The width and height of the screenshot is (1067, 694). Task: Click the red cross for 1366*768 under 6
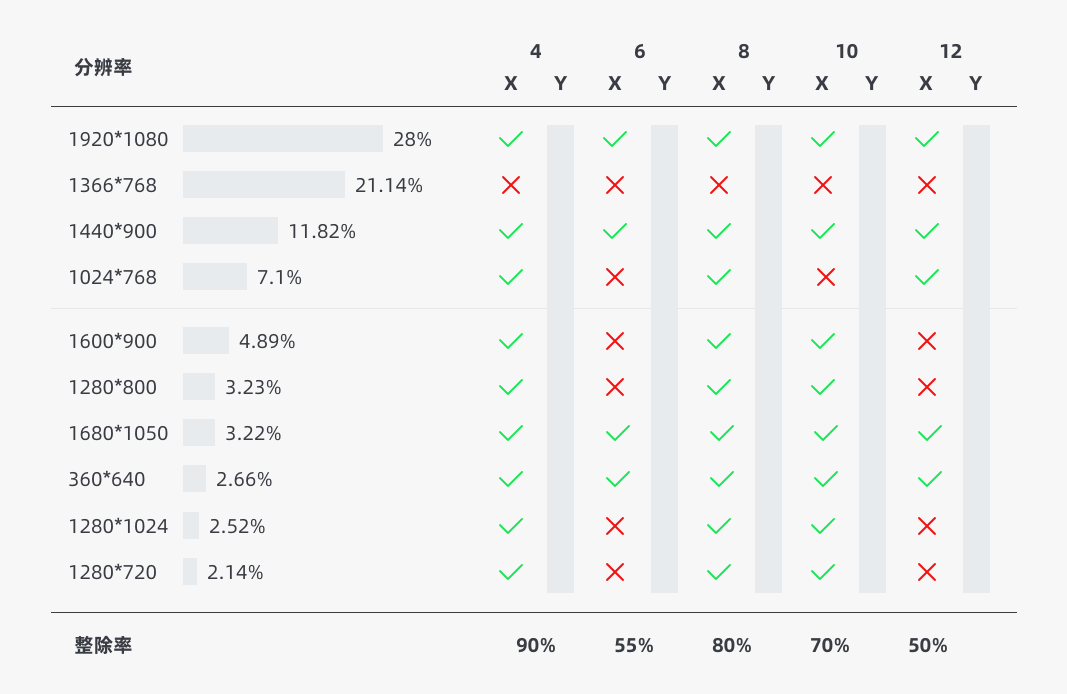[615, 185]
